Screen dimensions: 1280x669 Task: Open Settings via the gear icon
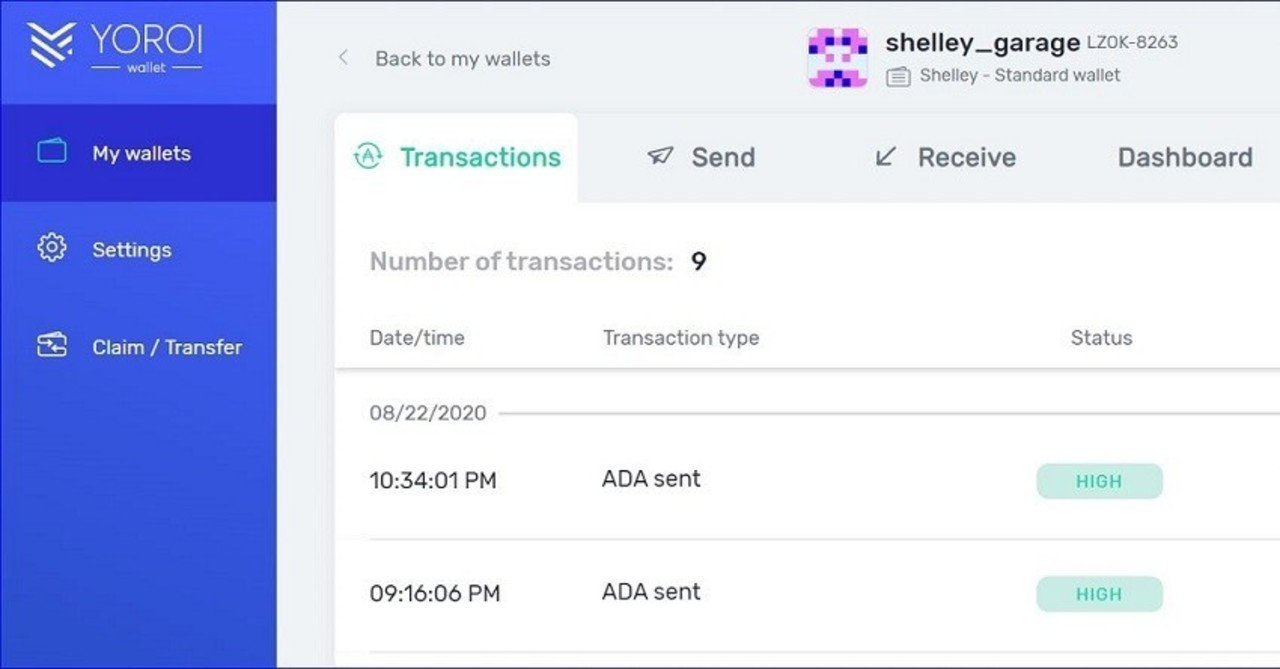pos(51,248)
